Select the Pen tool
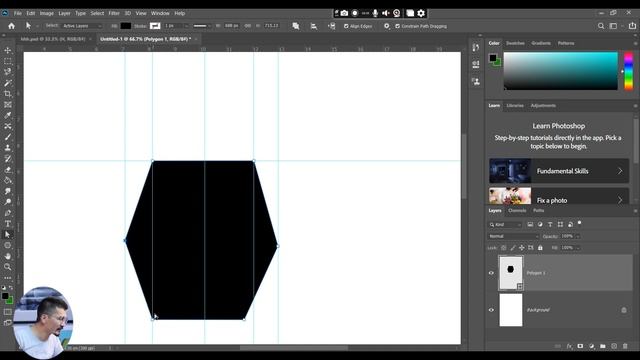Screen dimensions: 640x360 [x=8, y=213]
